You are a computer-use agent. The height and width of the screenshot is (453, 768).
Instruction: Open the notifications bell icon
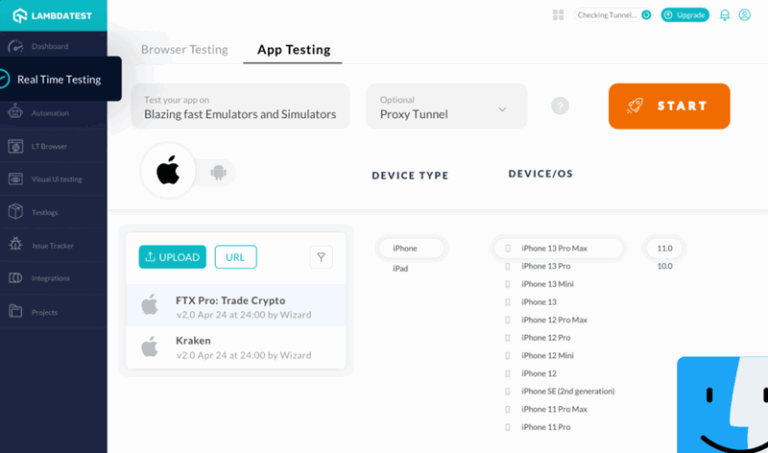(x=724, y=15)
